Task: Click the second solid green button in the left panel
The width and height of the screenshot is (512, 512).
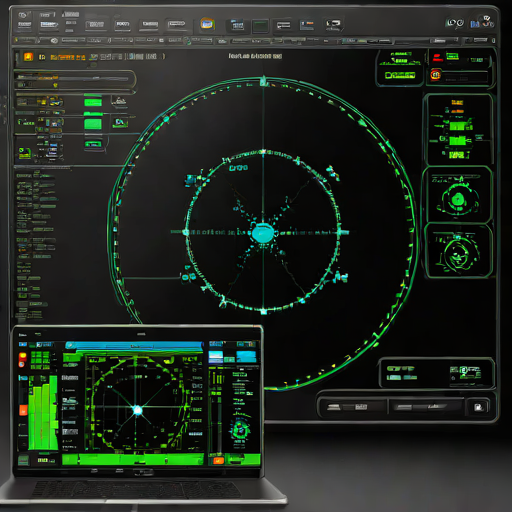Action: (93, 124)
